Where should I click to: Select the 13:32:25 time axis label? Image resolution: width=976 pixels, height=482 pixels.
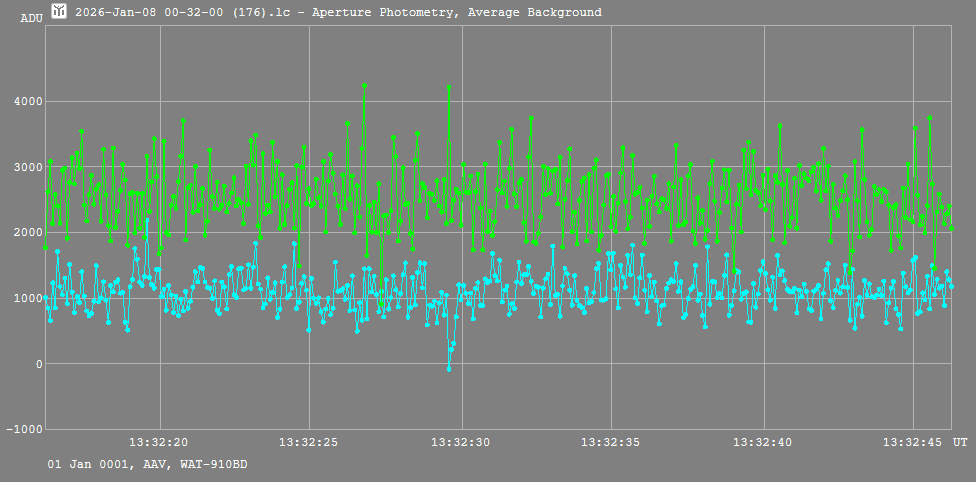click(x=310, y=442)
